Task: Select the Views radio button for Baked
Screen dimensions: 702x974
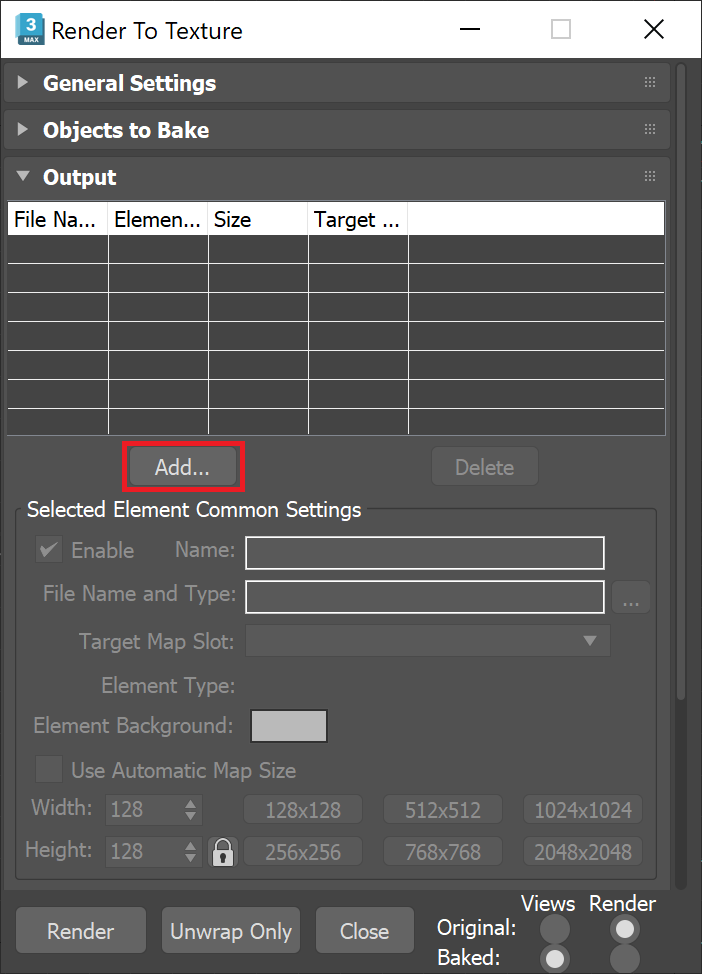Action: (554, 958)
